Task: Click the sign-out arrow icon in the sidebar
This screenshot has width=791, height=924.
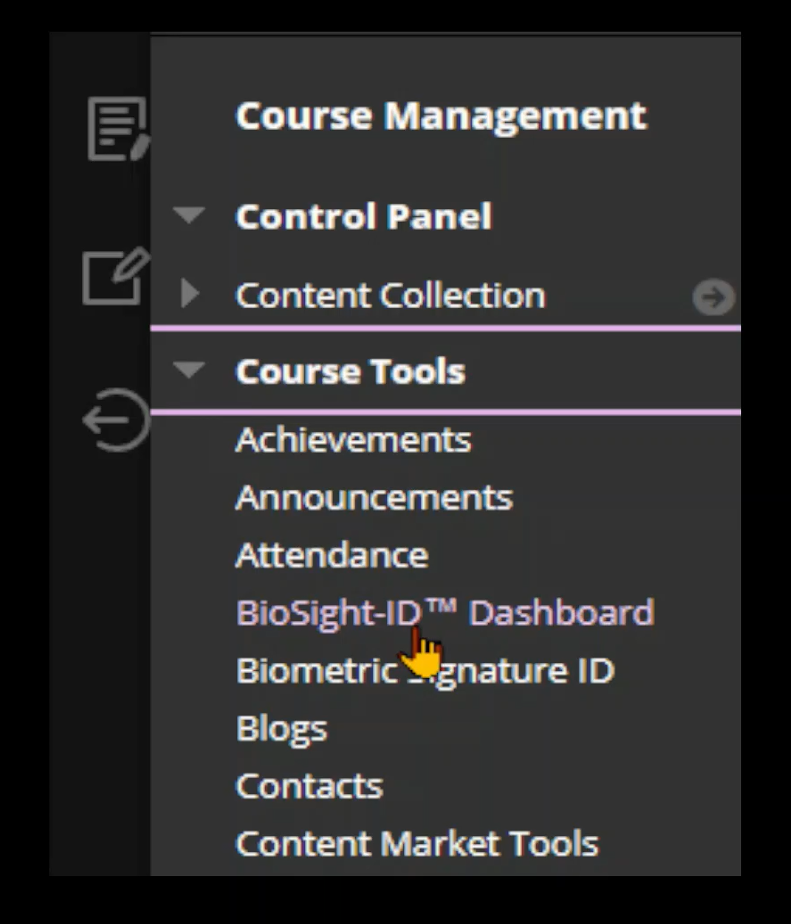Action: [x=116, y=420]
